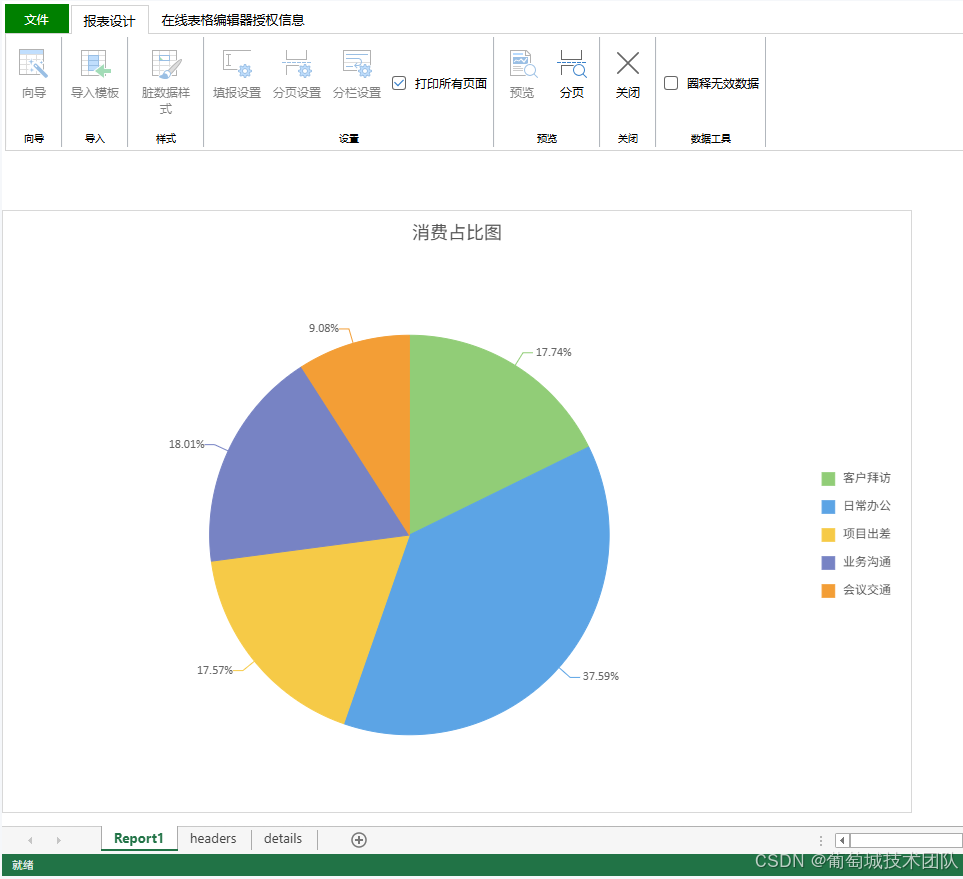Open the 向导 wizard tool
This screenshot has width=963, height=879.
(34, 74)
